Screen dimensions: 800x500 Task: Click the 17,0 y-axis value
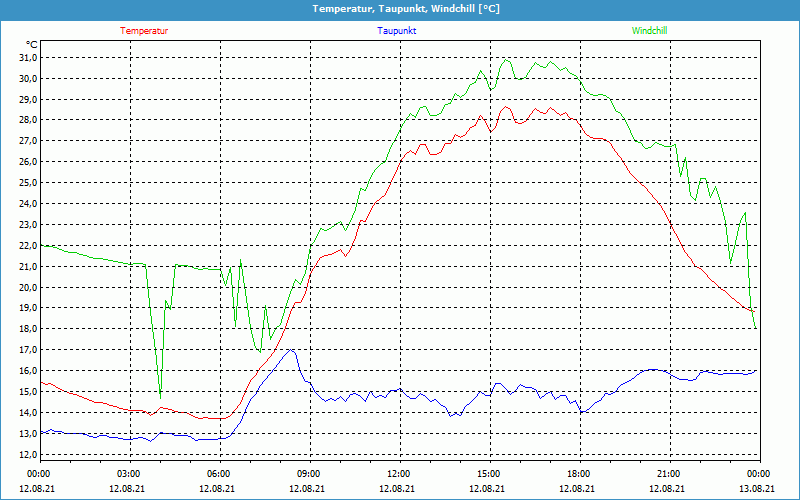(29, 349)
